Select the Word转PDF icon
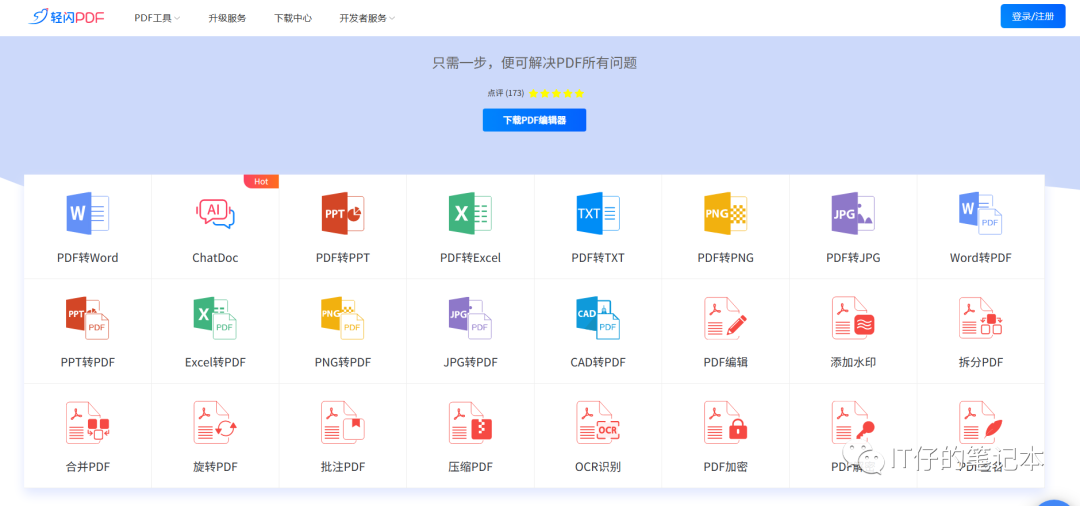Screen dimensions: 1080x506 [x=980, y=213]
